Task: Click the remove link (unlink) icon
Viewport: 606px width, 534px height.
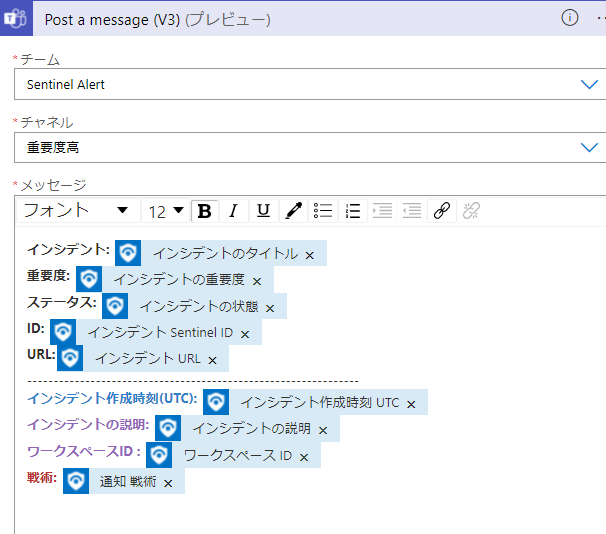Action: pos(471,211)
